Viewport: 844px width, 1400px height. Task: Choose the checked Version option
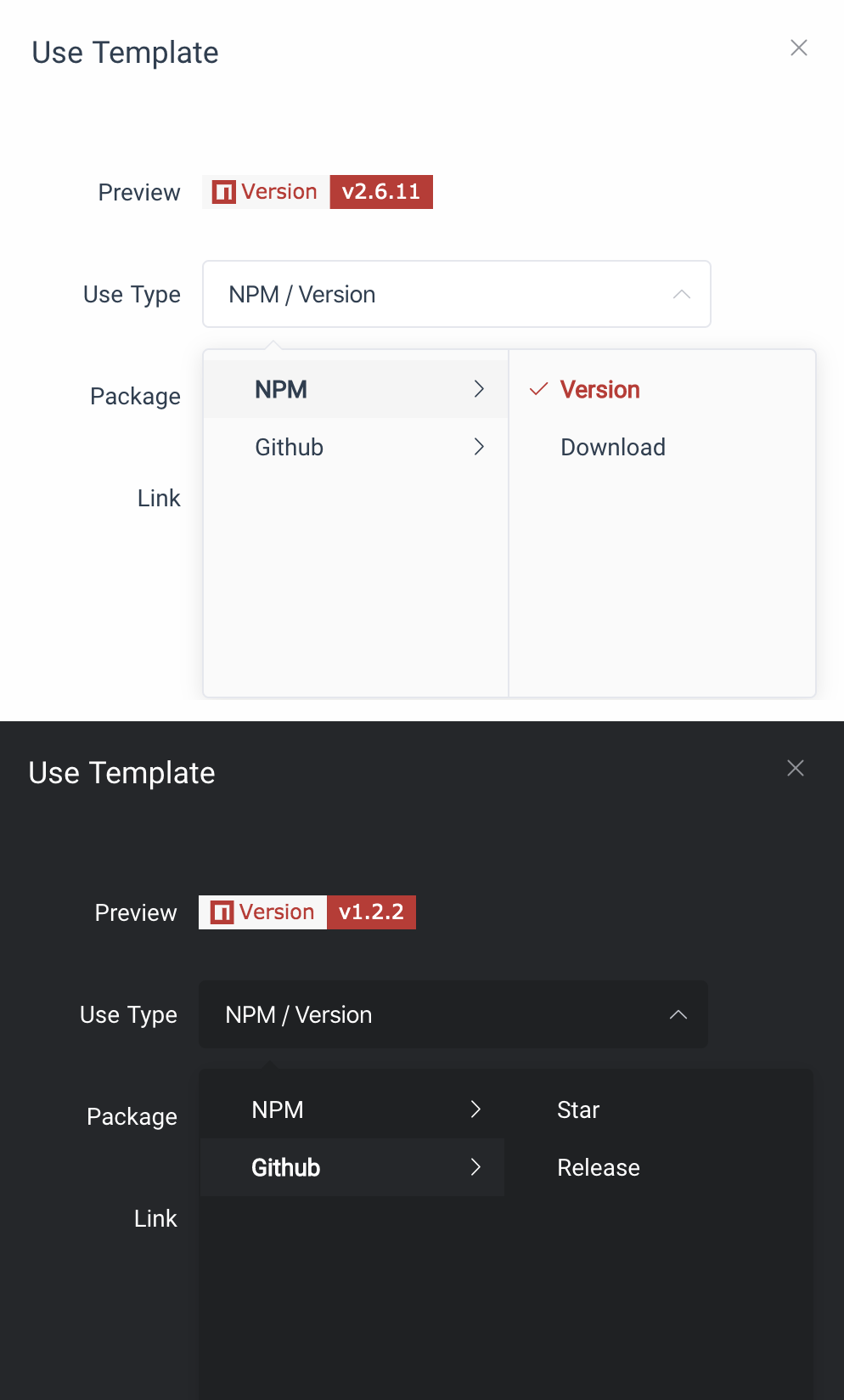599,389
